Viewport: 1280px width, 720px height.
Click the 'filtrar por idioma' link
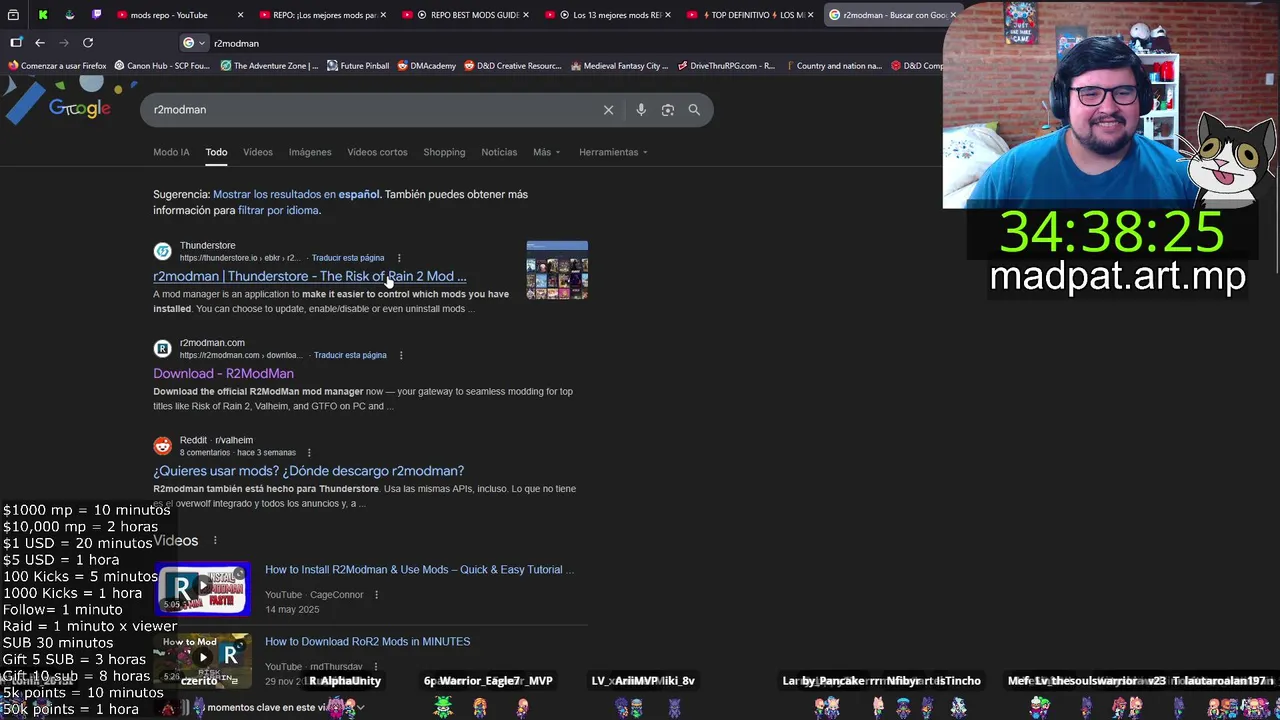278,210
